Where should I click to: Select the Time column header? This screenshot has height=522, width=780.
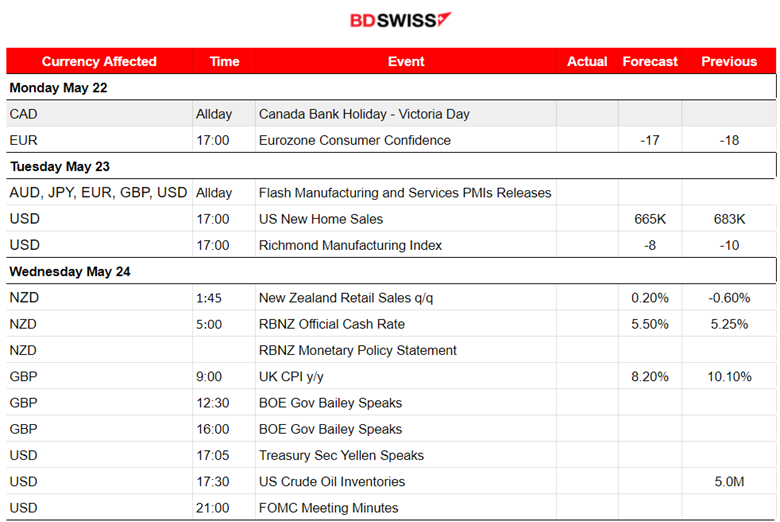click(224, 61)
